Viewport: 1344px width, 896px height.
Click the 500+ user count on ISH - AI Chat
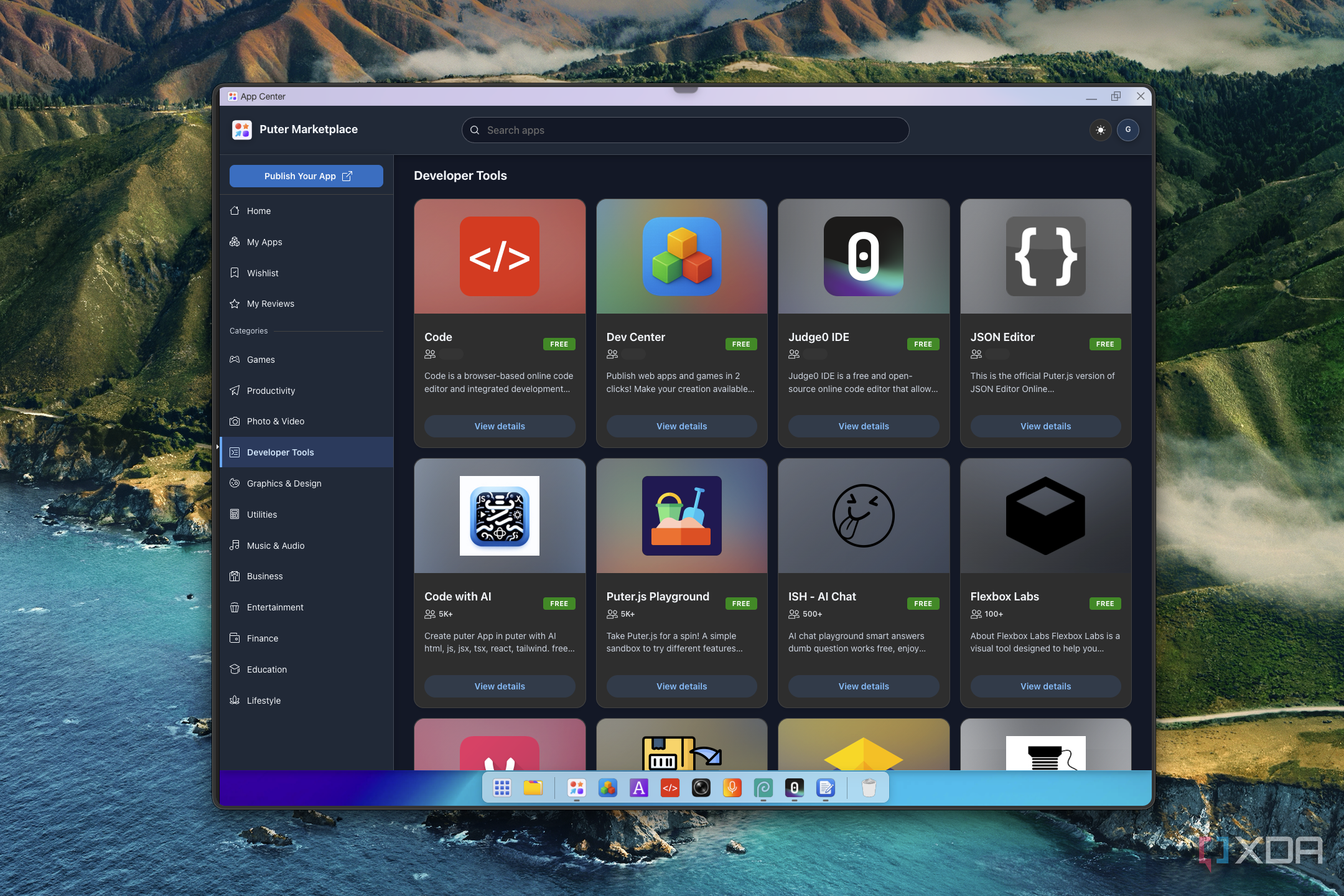pos(813,614)
